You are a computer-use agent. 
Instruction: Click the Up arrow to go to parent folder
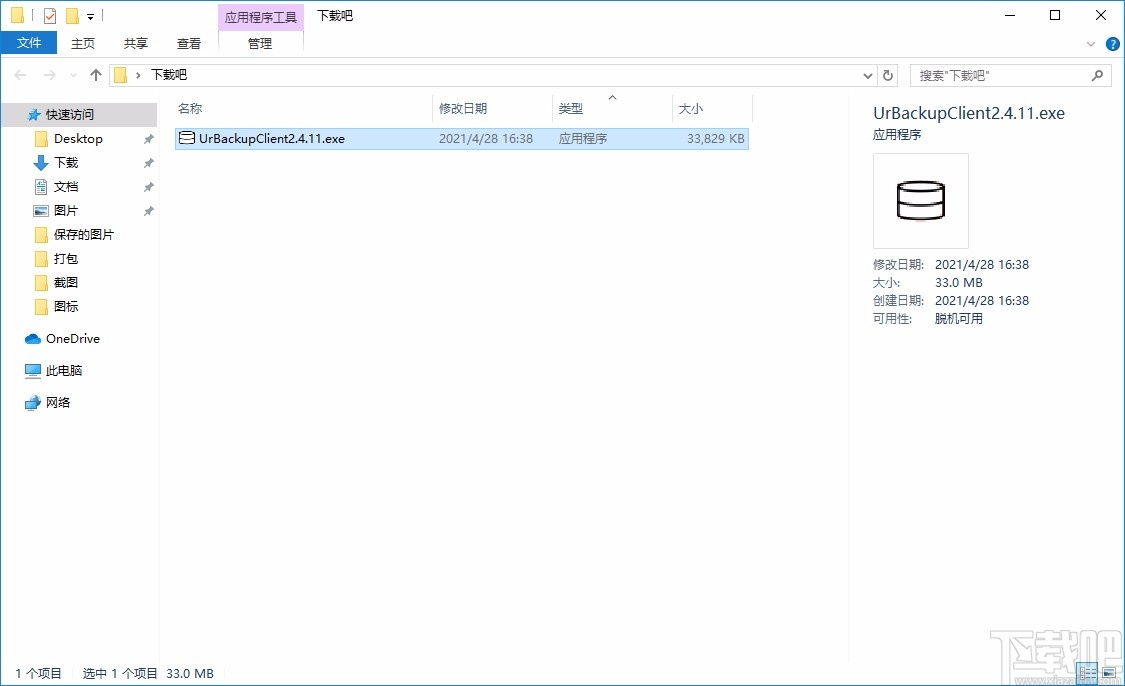pyautogui.click(x=95, y=74)
